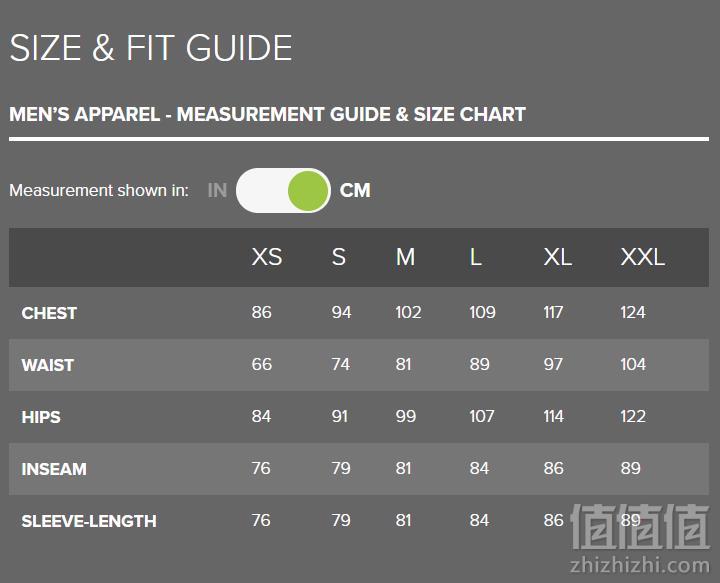Screen dimensions: 720x583
Task: Click the M size column header
Action: 405,257
